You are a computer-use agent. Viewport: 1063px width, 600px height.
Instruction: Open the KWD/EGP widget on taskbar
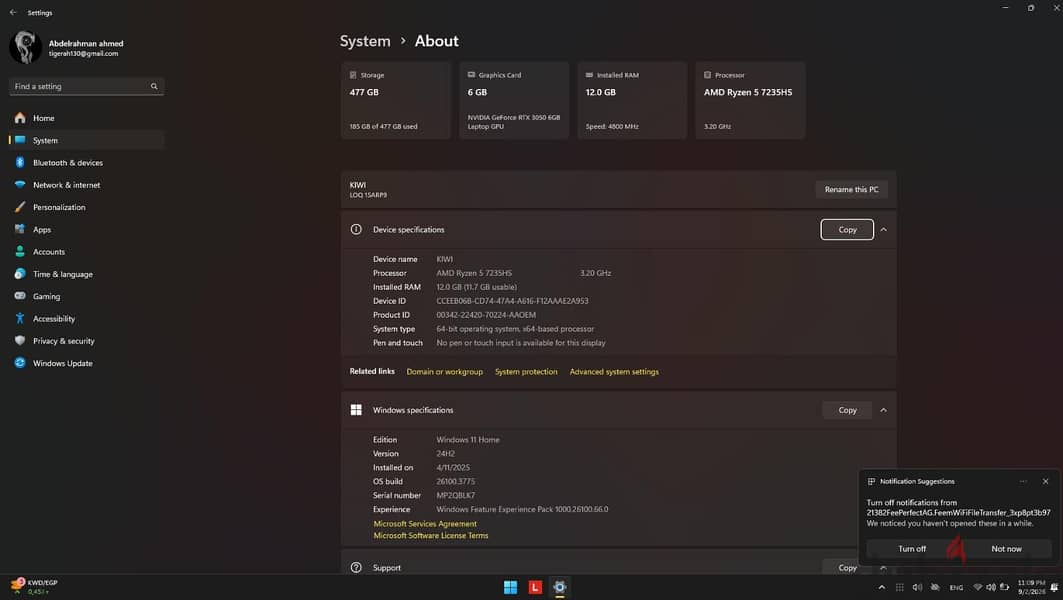[x=34, y=587]
